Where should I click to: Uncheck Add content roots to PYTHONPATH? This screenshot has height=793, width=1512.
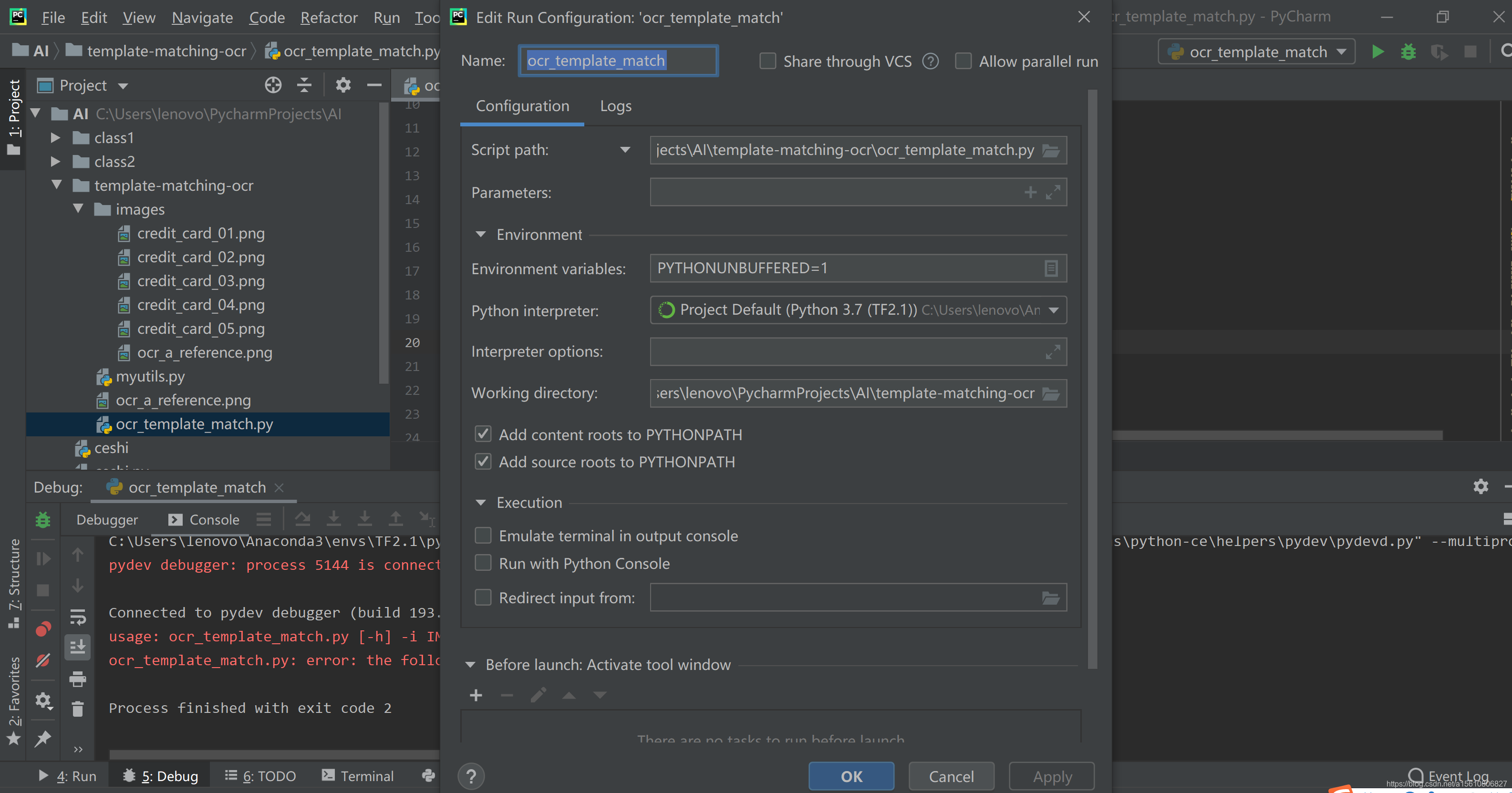coord(483,434)
